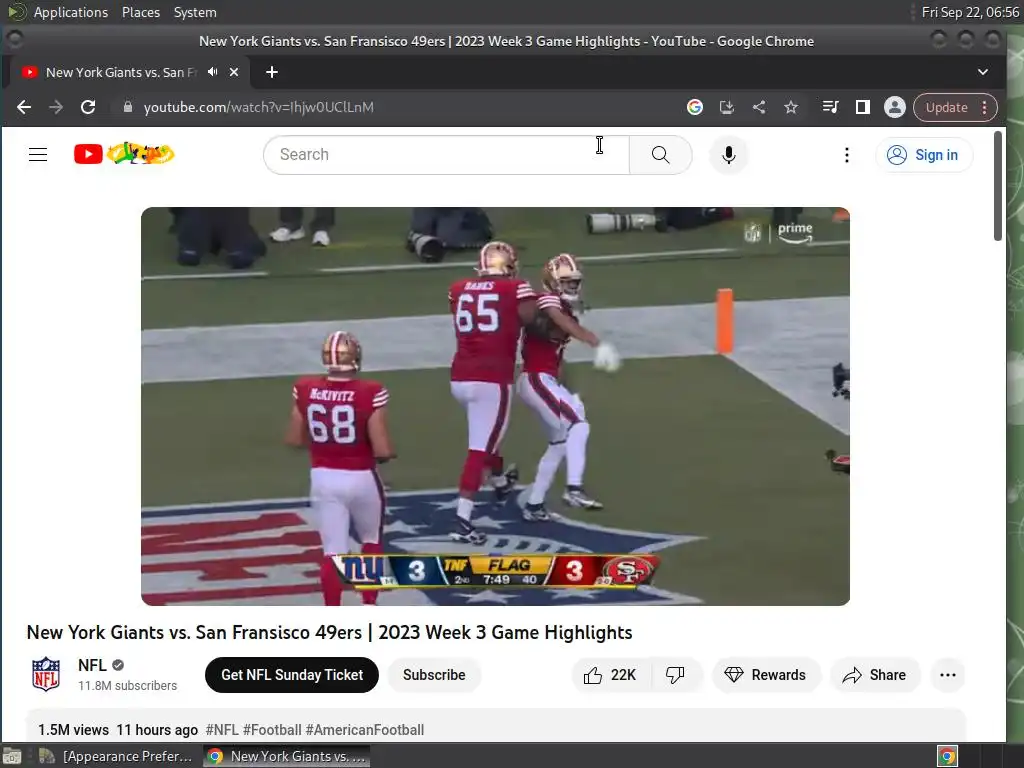Screen dimensions: 1024x768
Task: Click the Chrome tray icon bottom right
Action: (947, 756)
